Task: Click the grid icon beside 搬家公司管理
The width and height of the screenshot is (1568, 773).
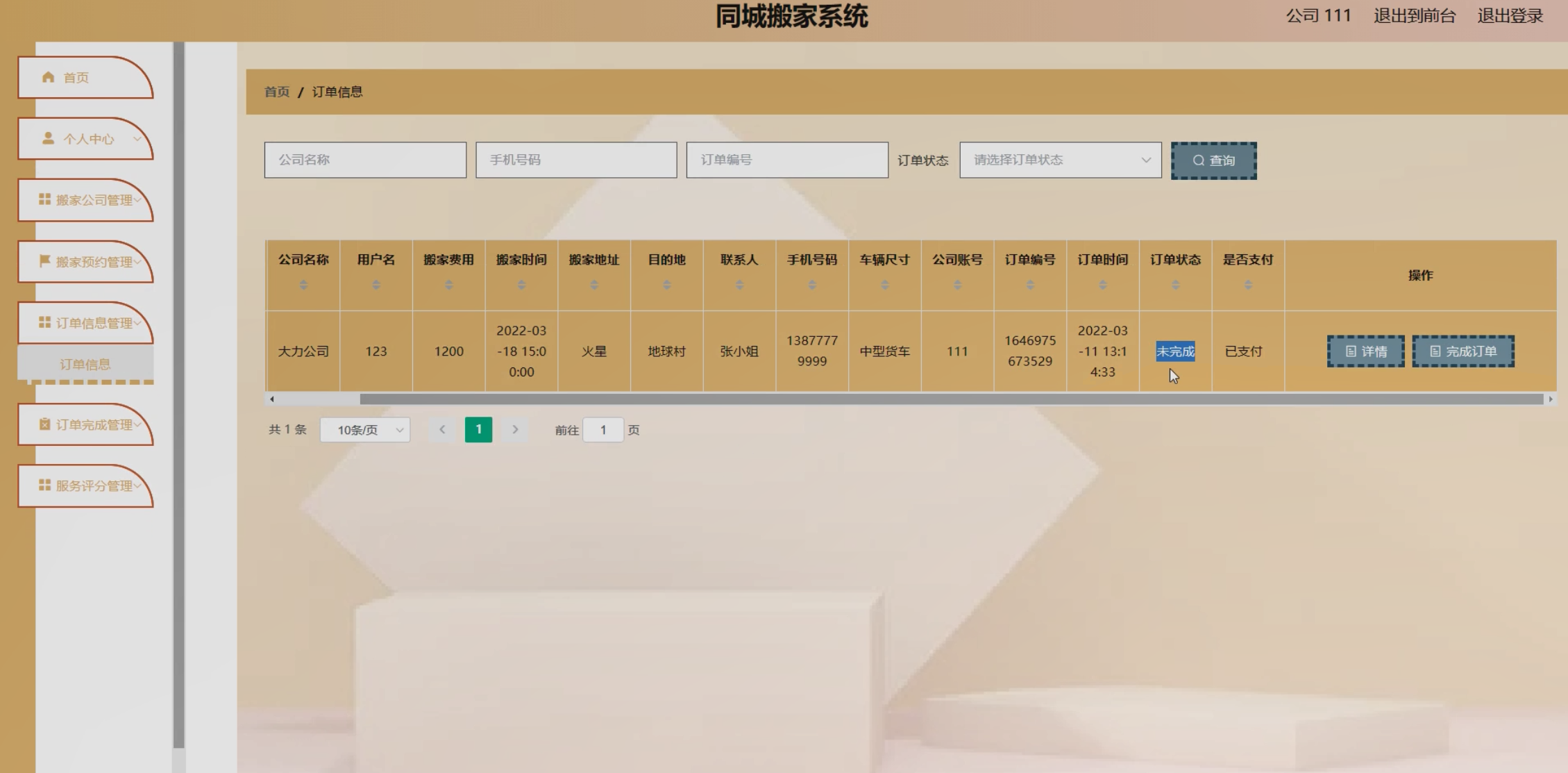Action: click(44, 199)
